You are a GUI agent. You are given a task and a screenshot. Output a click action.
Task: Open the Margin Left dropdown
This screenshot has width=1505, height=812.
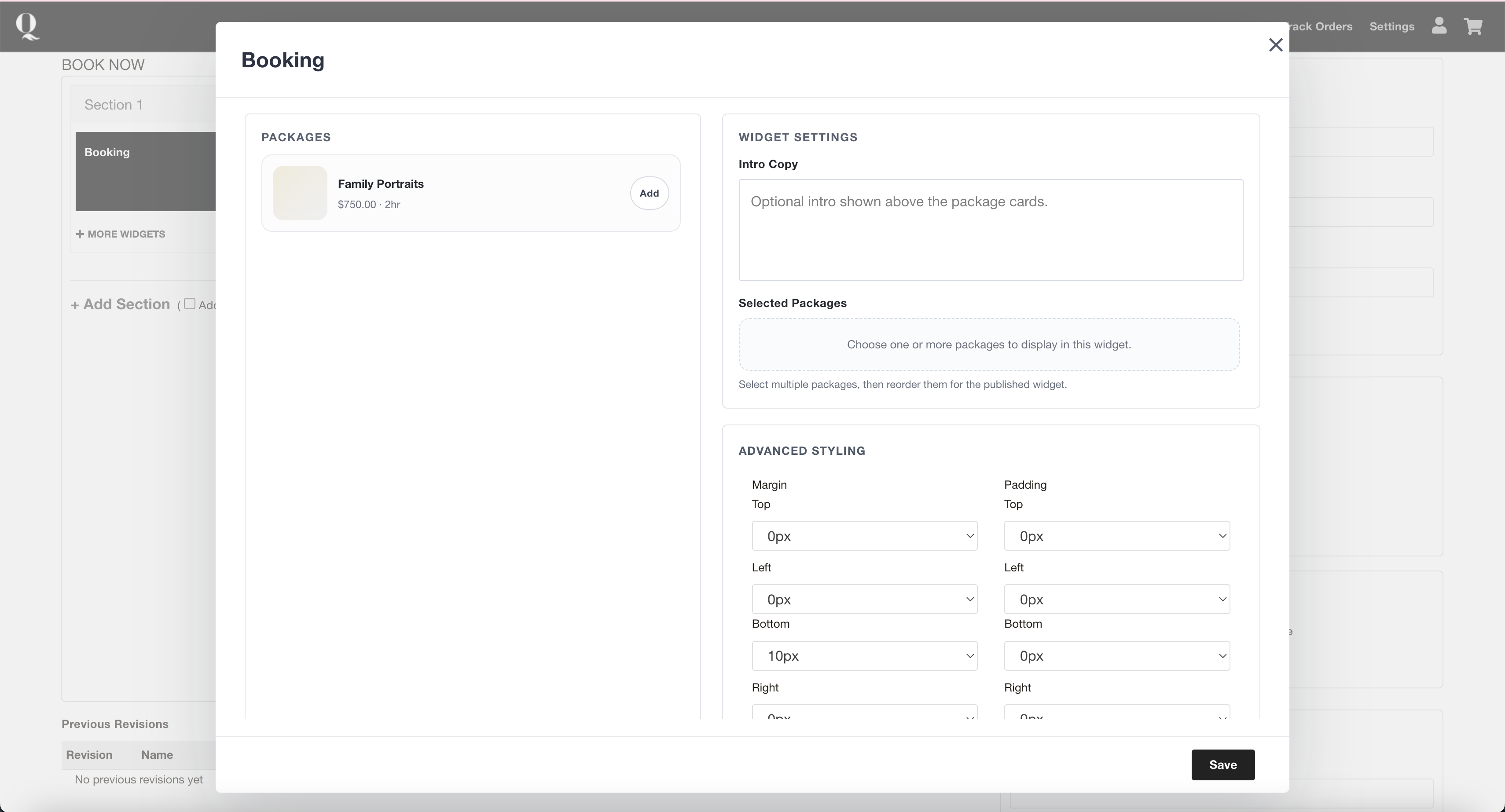click(x=864, y=600)
